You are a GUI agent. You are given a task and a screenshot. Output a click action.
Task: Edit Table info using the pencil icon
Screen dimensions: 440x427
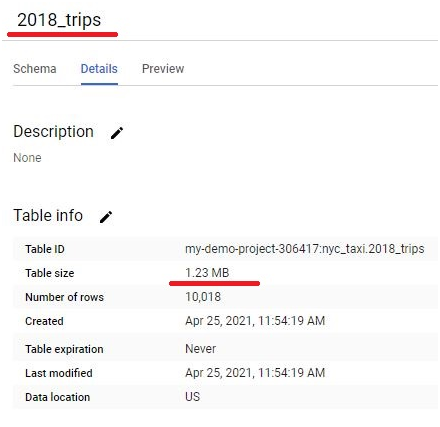tap(106, 217)
